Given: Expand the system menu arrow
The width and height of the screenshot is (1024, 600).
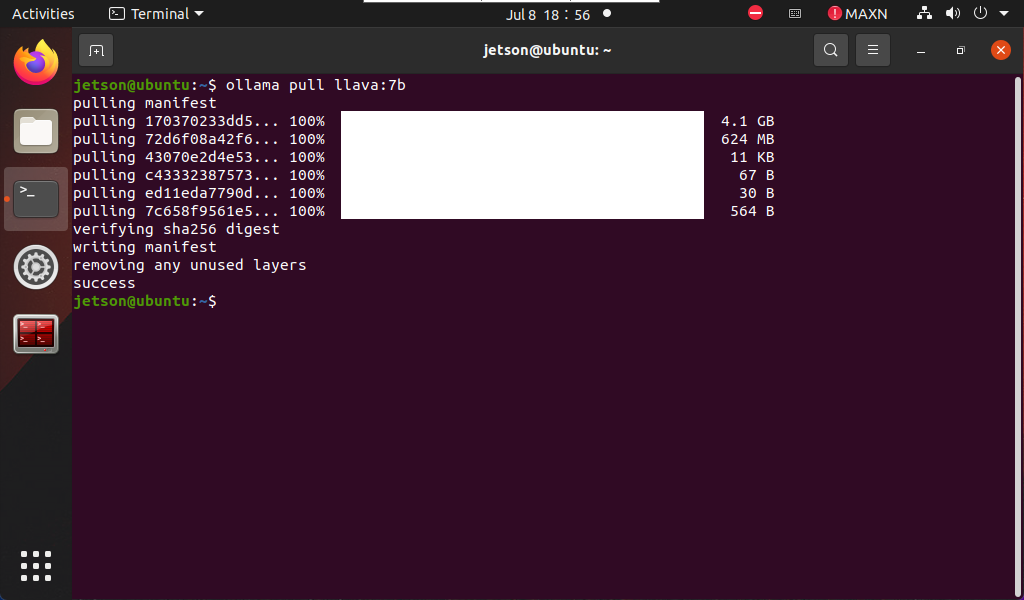Looking at the screenshot, I should tap(1004, 14).
